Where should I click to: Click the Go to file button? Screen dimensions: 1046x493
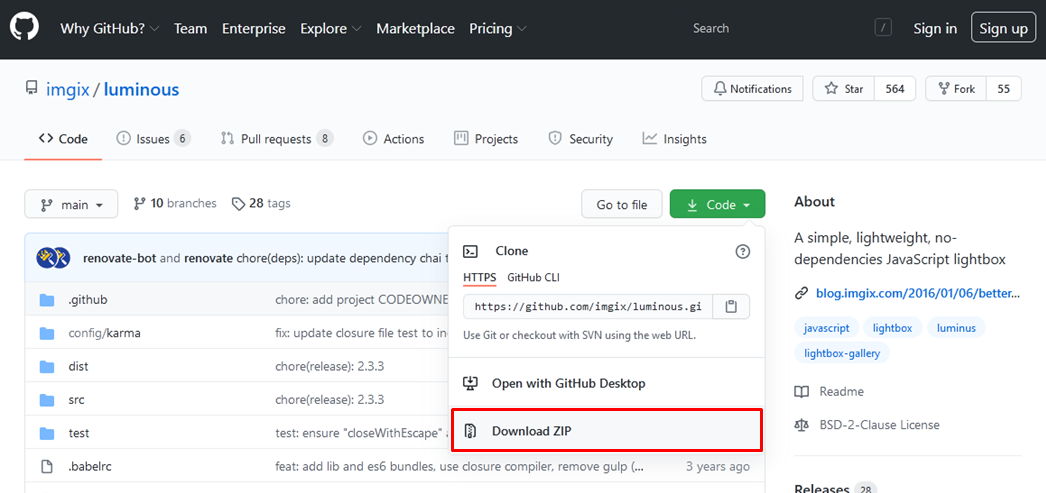(622, 204)
